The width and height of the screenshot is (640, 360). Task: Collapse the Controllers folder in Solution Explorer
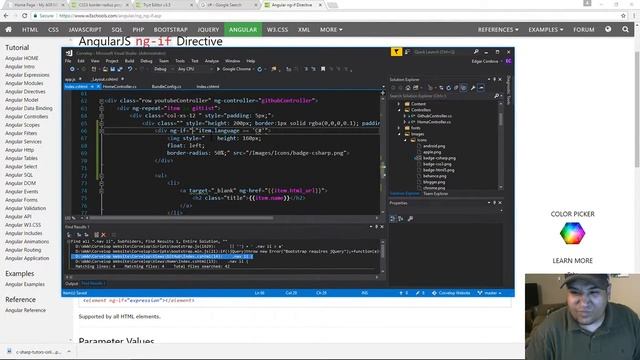click(x=399, y=110)
